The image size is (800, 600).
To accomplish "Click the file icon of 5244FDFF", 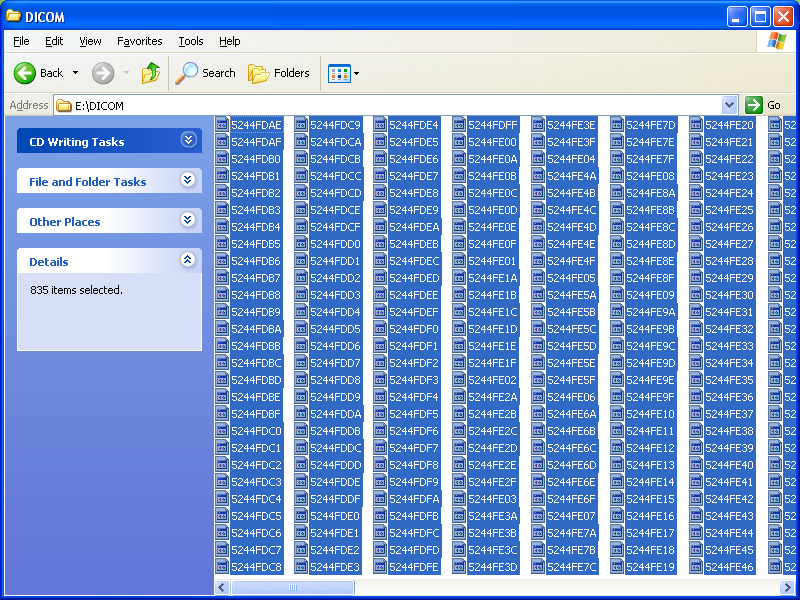I will coord(459,125).
